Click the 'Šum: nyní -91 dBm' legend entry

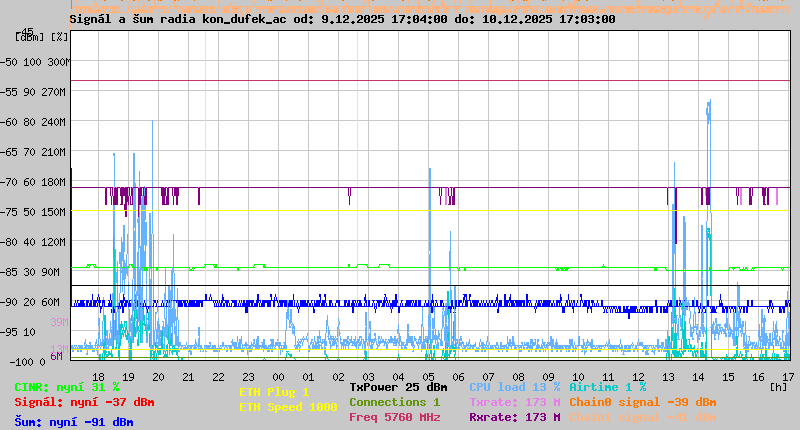pyautogui.click(x=73, y=422)
